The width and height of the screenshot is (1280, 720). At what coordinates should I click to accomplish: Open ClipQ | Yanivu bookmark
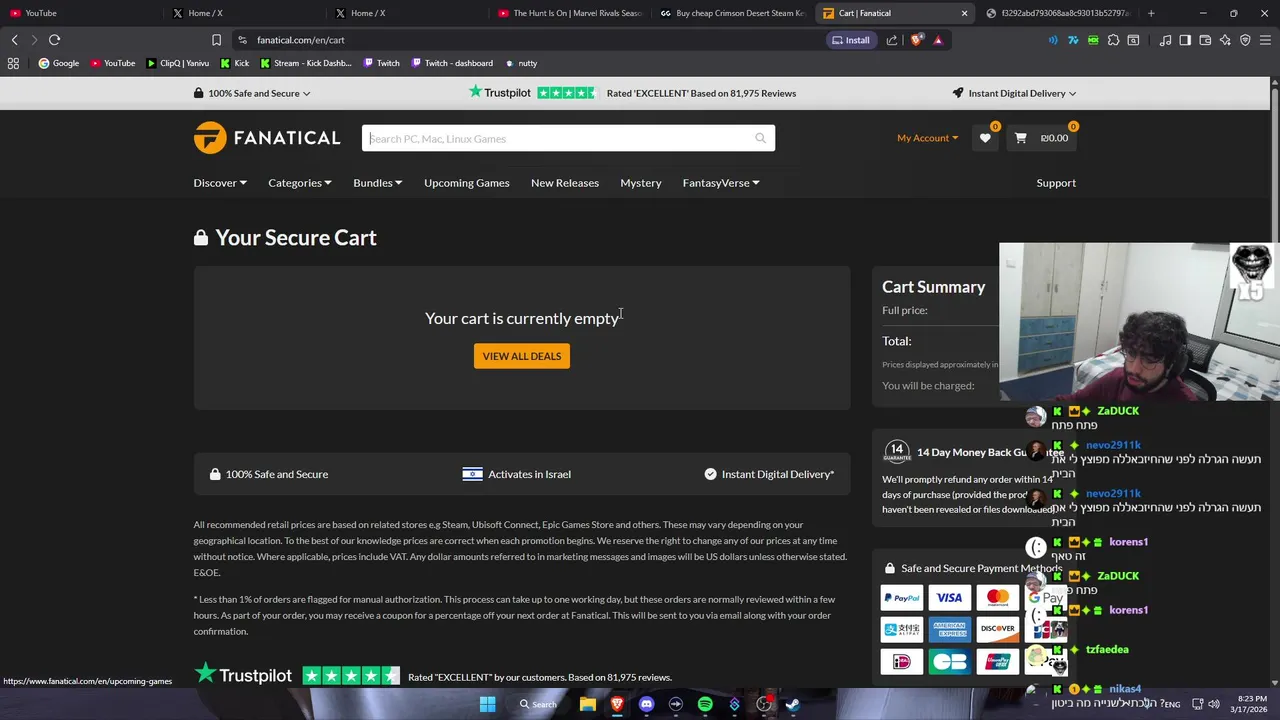click(178, 63)
